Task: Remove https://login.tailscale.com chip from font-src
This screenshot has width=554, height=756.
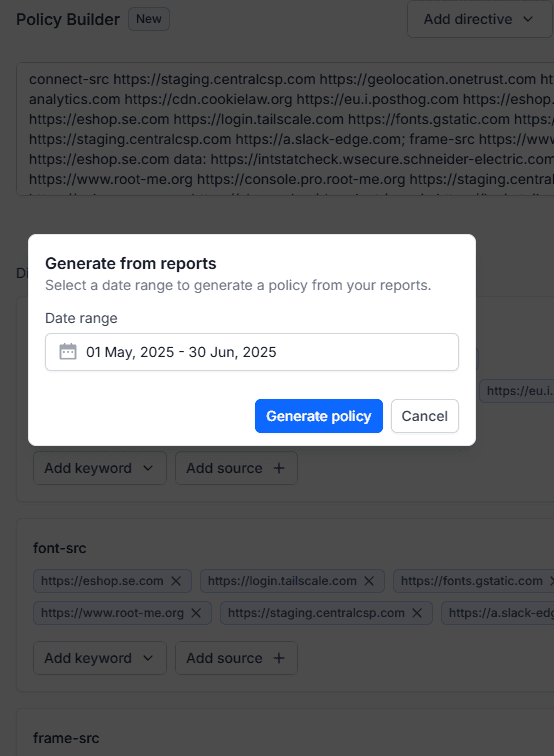Action: [369, 581]
